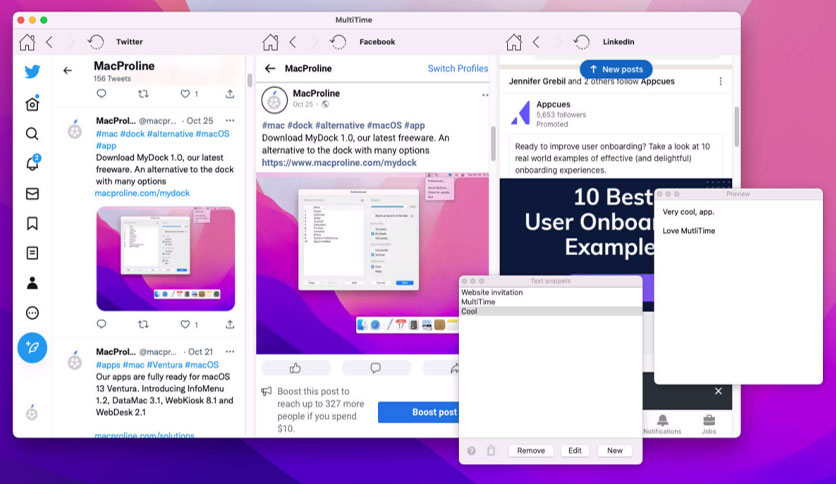Like the Facebook post

[295, 368]
